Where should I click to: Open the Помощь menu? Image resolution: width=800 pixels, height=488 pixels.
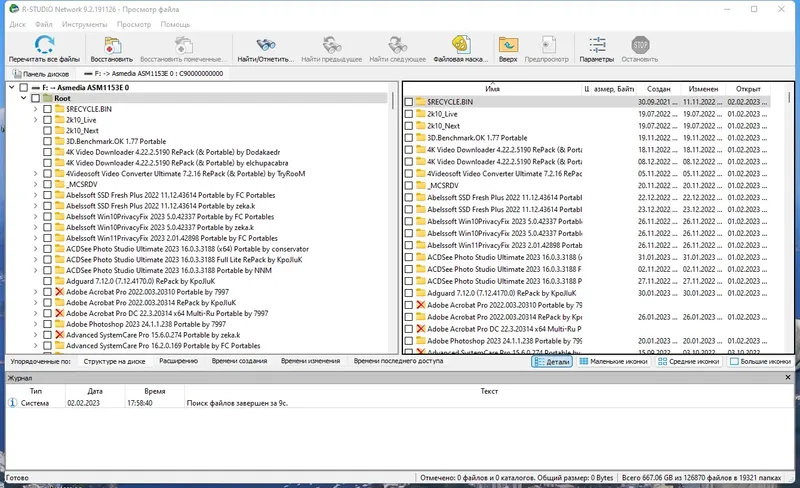coord(175,24)
